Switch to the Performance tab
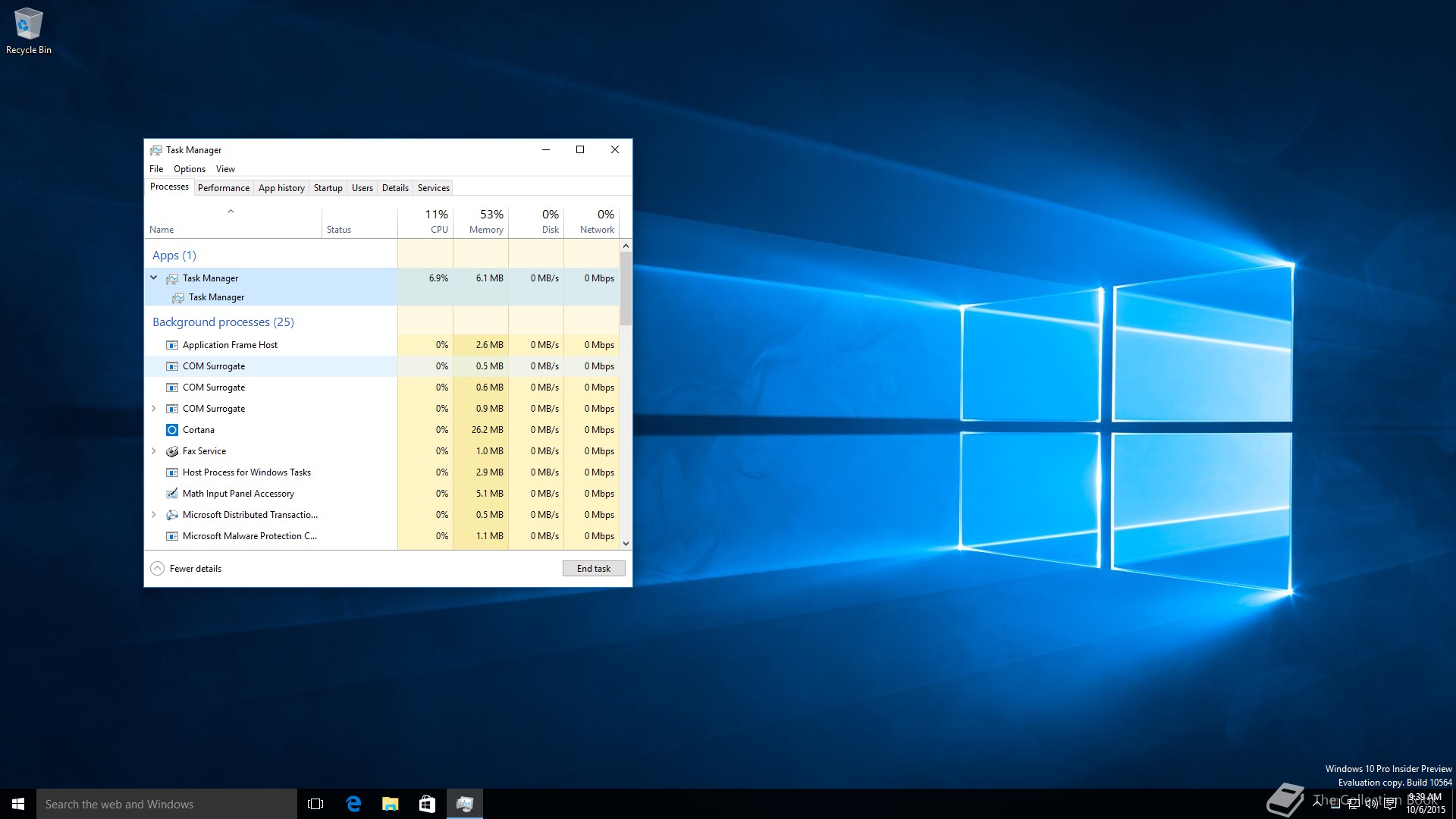The height and width of the screenshot is (819, 1456). coord(224,188)
